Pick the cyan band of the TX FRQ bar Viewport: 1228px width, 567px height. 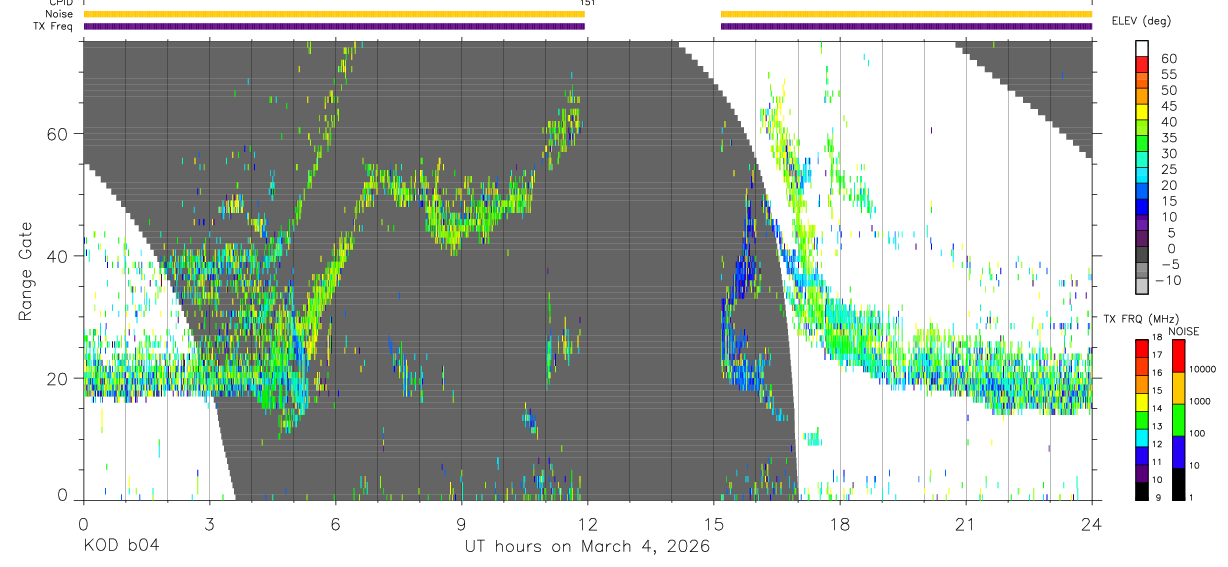pos(1142,437)
